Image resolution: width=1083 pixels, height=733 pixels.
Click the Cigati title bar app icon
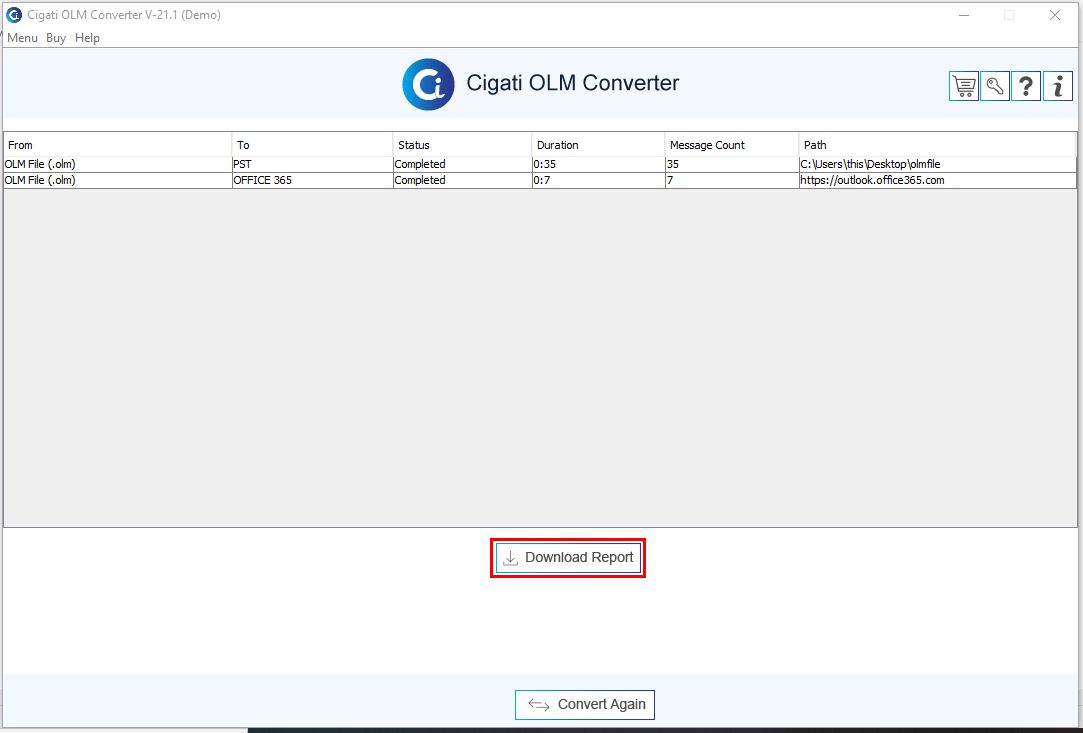click(x=14, y=15)
